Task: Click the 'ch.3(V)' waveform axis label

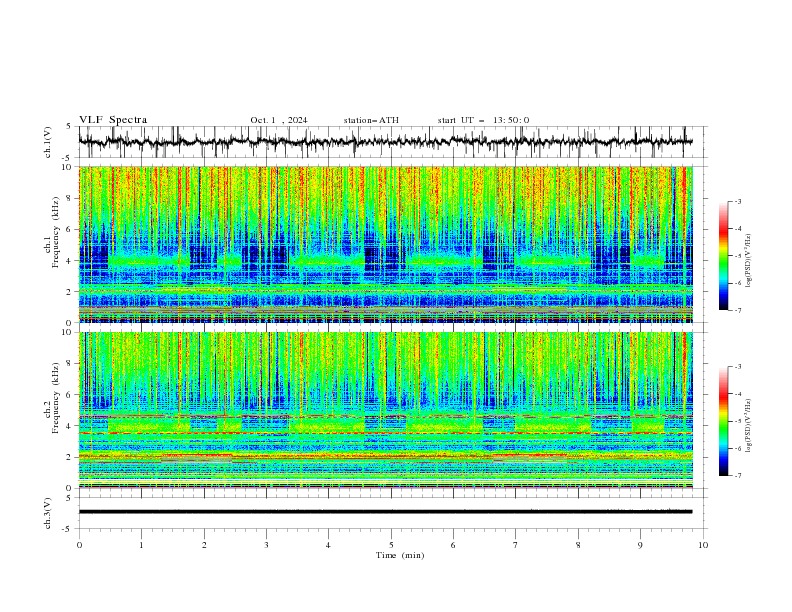Action: click(48, 513)
